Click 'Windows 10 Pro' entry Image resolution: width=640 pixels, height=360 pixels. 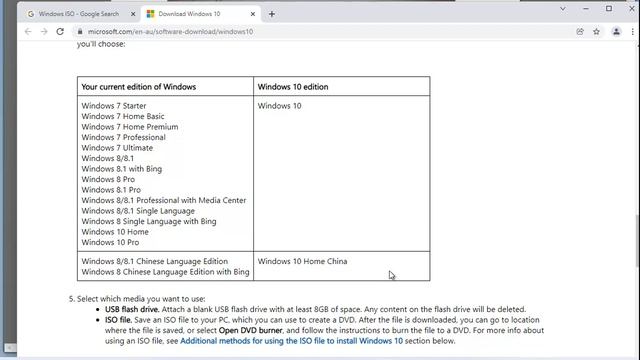point(110,242)
